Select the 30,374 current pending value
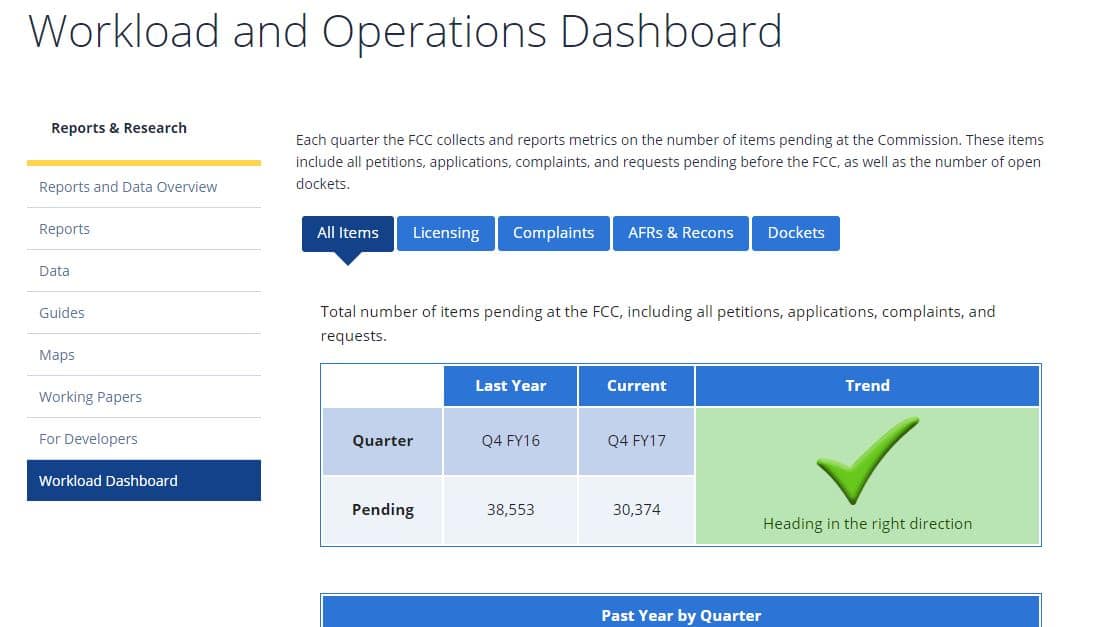The width and height of the screenshot is (1102, 627). [636, 510]
